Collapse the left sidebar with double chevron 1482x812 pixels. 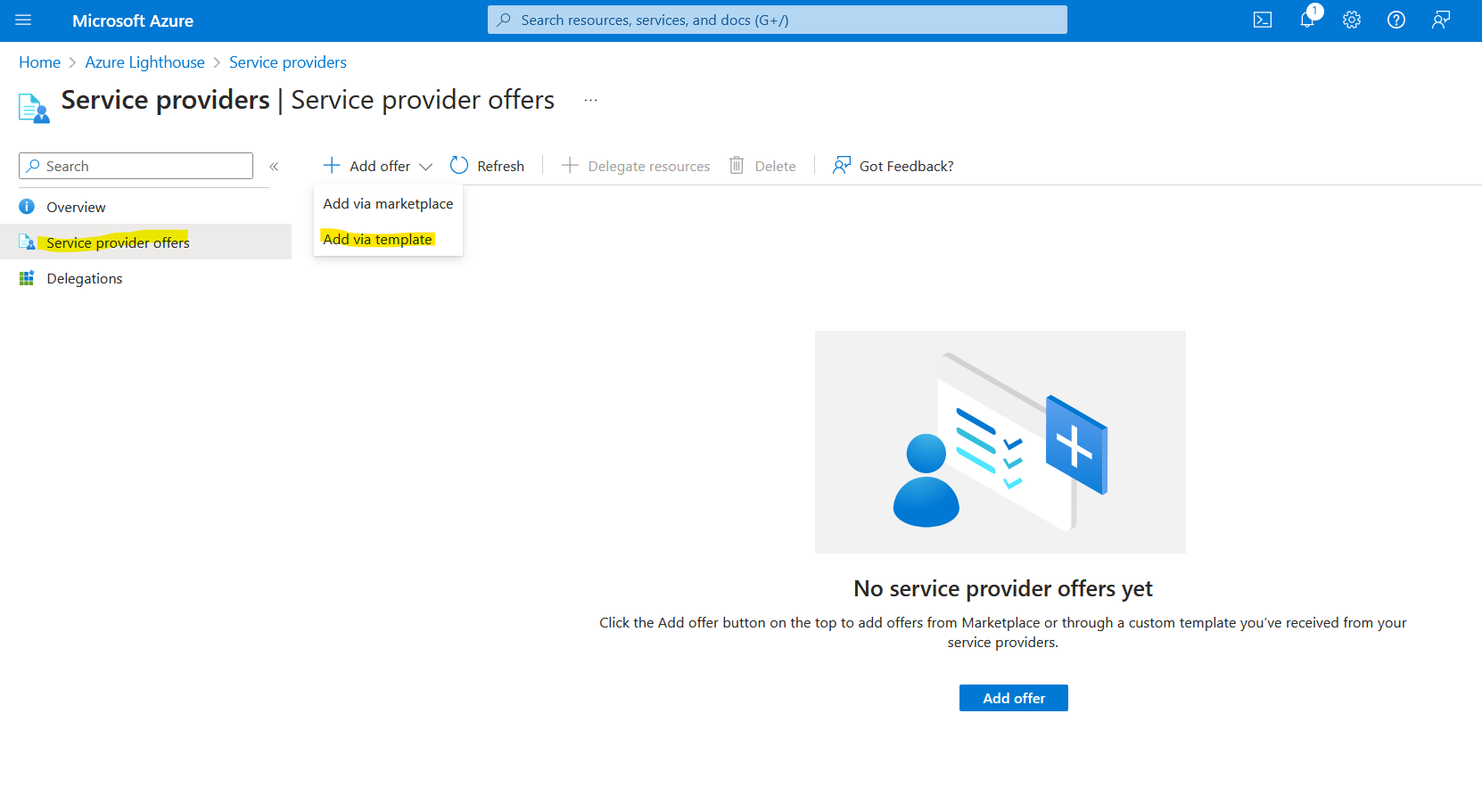point(274,167)
